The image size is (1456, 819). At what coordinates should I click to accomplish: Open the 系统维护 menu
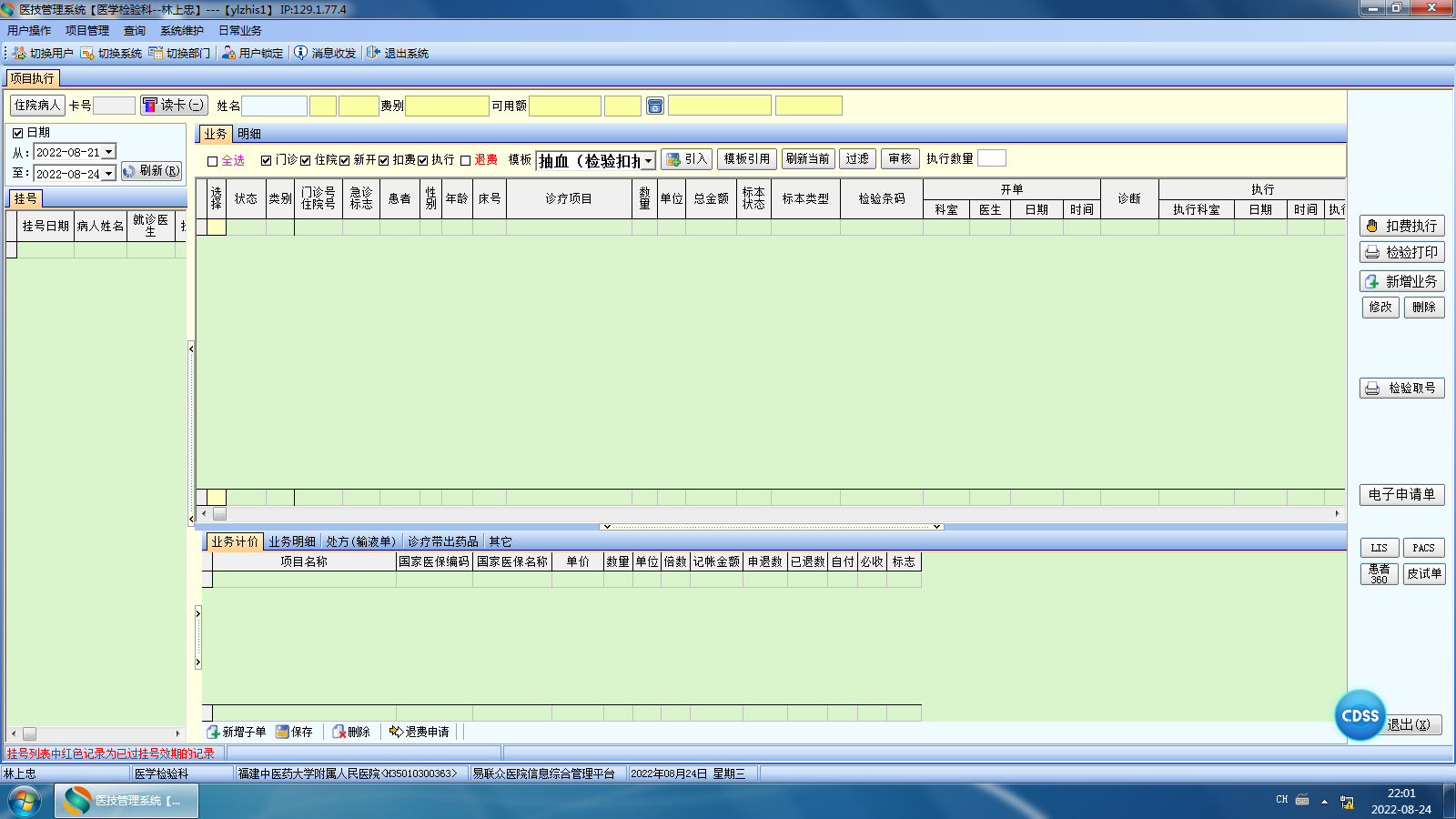182,30
